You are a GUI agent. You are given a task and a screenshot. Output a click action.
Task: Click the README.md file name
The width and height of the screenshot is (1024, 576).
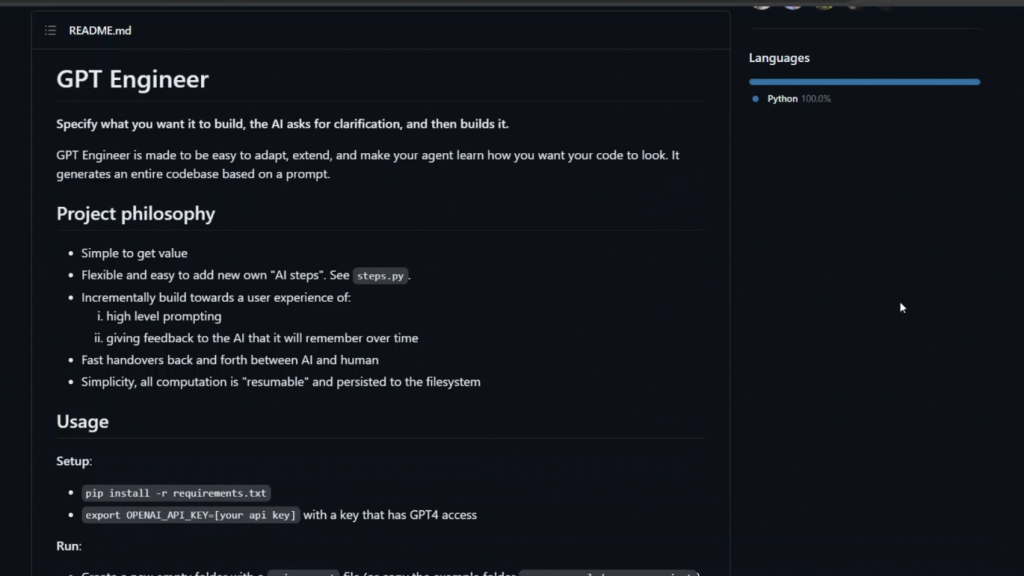coord(100,31)
